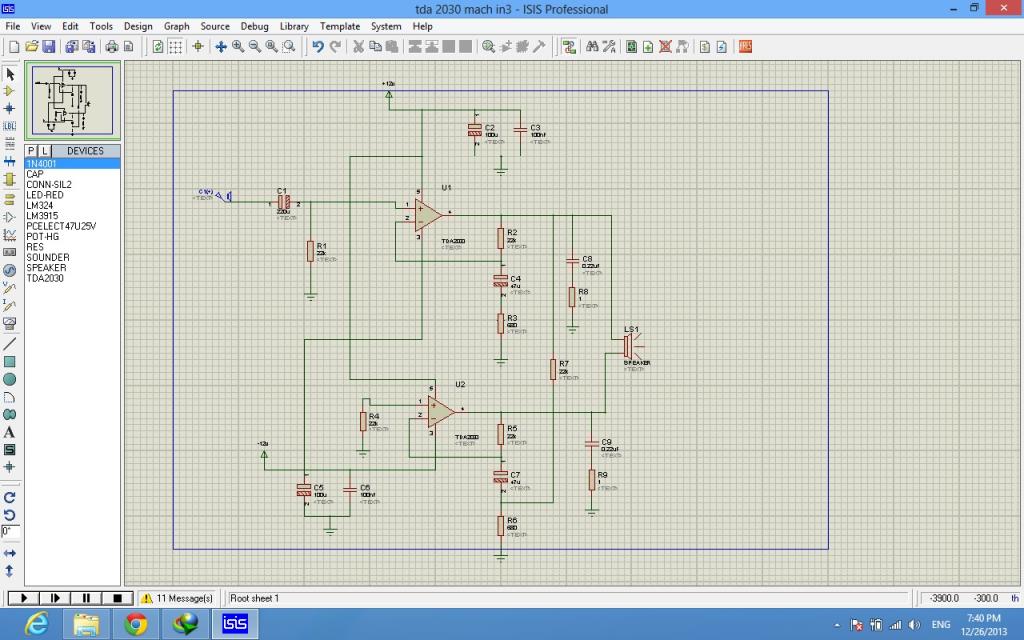
Task: Click the Print icon in toolbar
Action: tap(111, 46)
